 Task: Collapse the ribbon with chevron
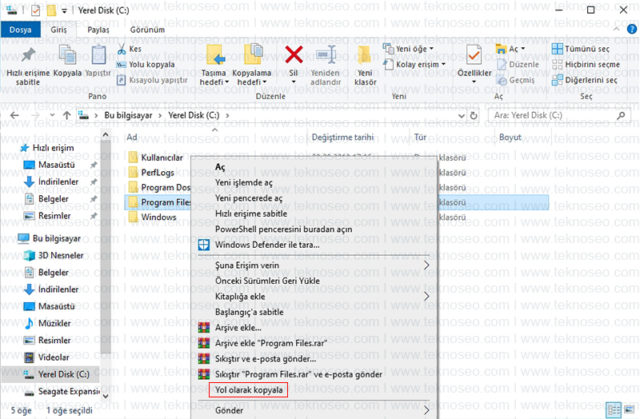click(x=616, y=29)
